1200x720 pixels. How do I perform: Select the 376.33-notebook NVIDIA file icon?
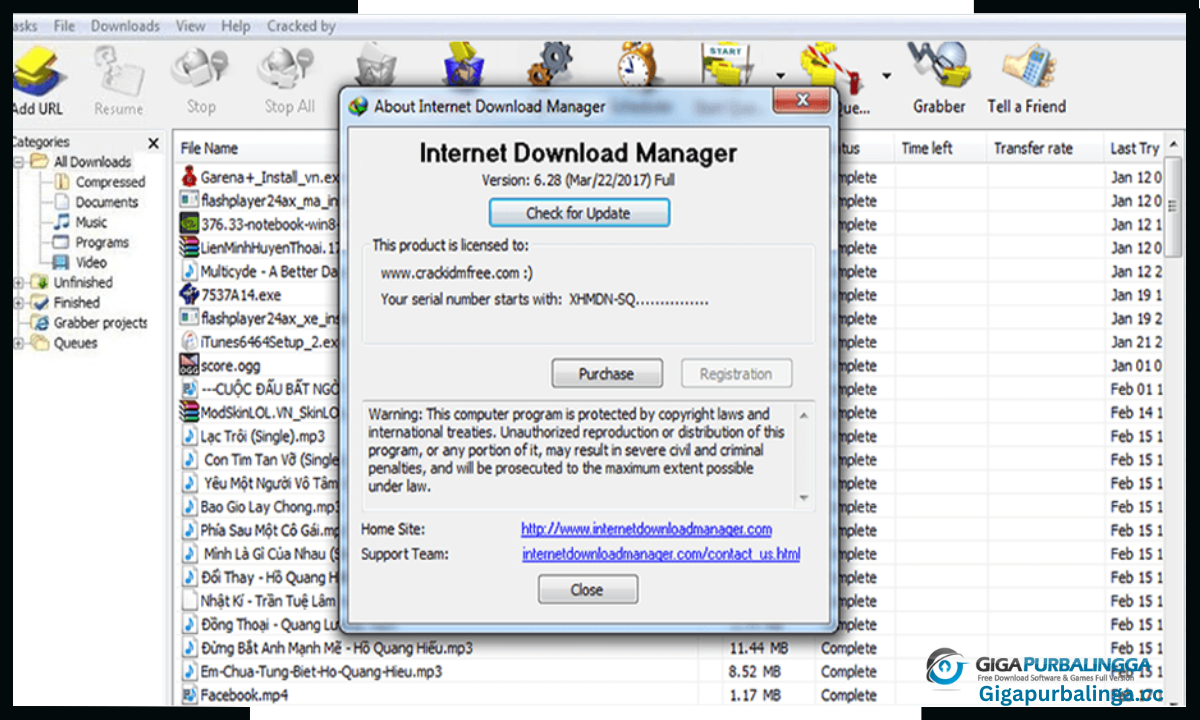pyautogui.click(x=189, y=224)
